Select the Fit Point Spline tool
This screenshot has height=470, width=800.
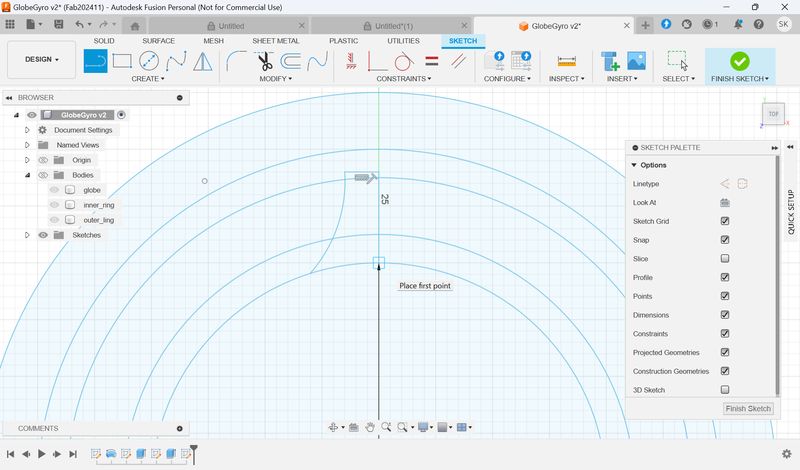tap(176, 61)
